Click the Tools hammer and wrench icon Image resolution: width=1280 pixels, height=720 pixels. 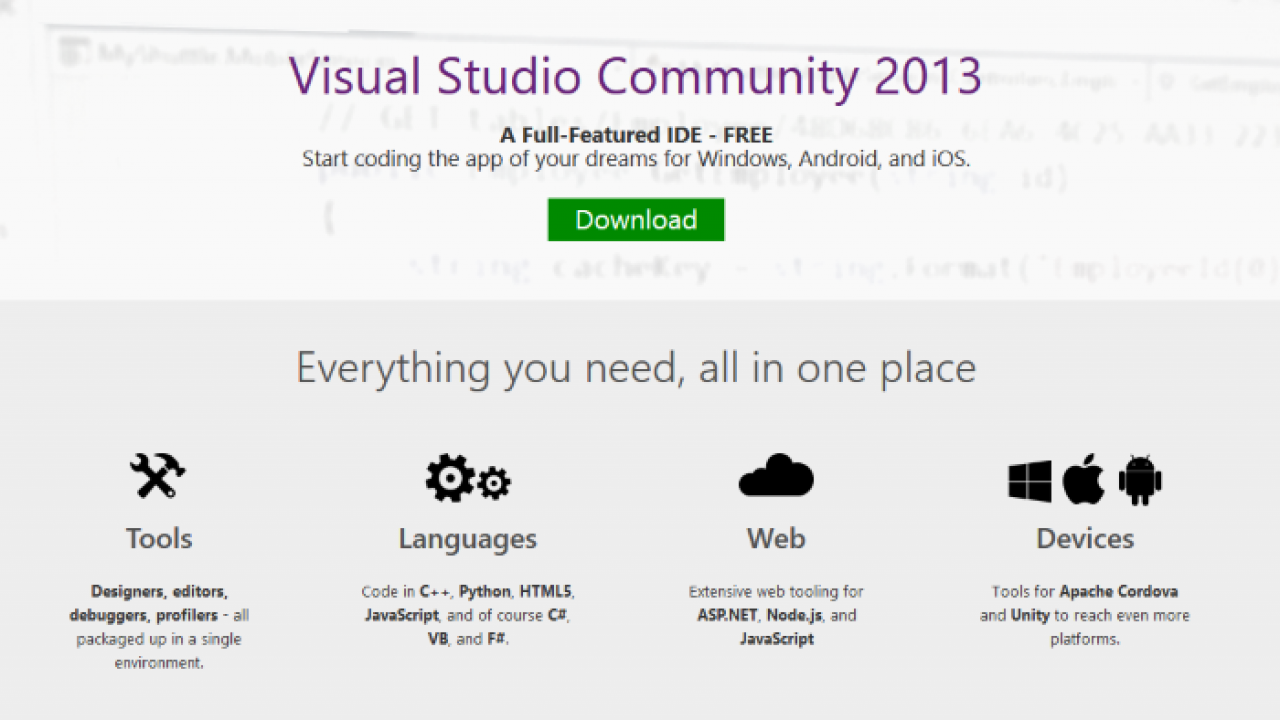click(x=158, y=476)
